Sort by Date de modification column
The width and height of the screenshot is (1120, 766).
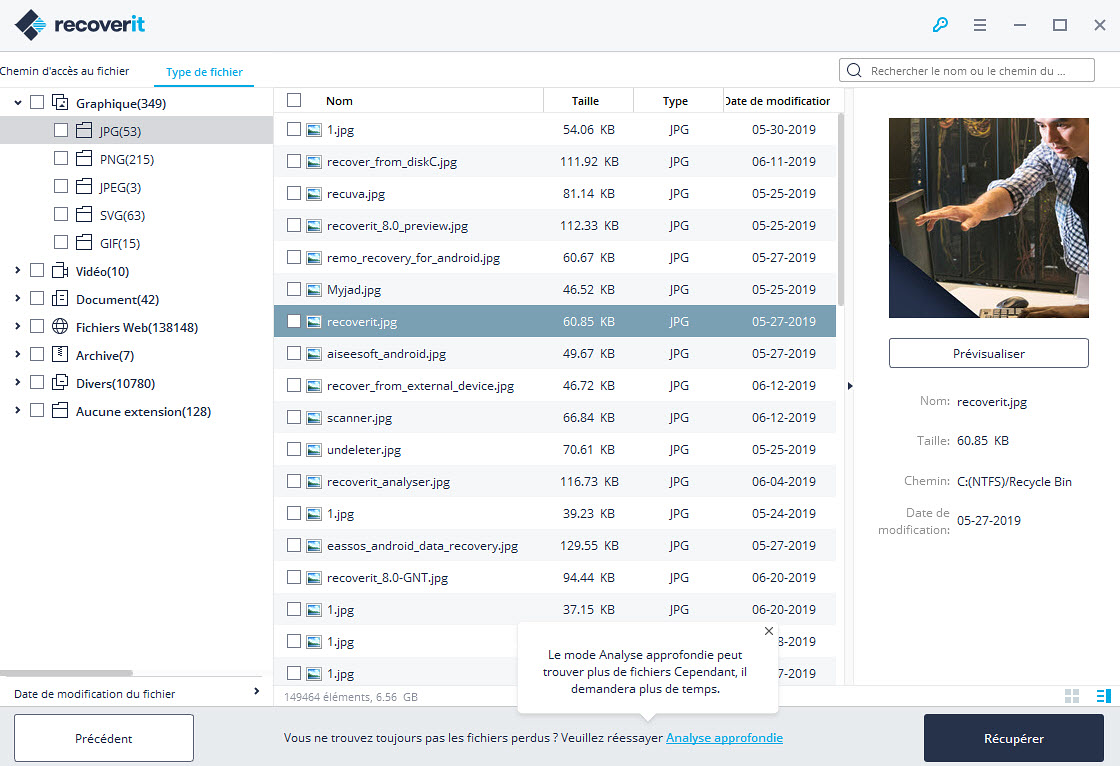click(x=778, y=101)
